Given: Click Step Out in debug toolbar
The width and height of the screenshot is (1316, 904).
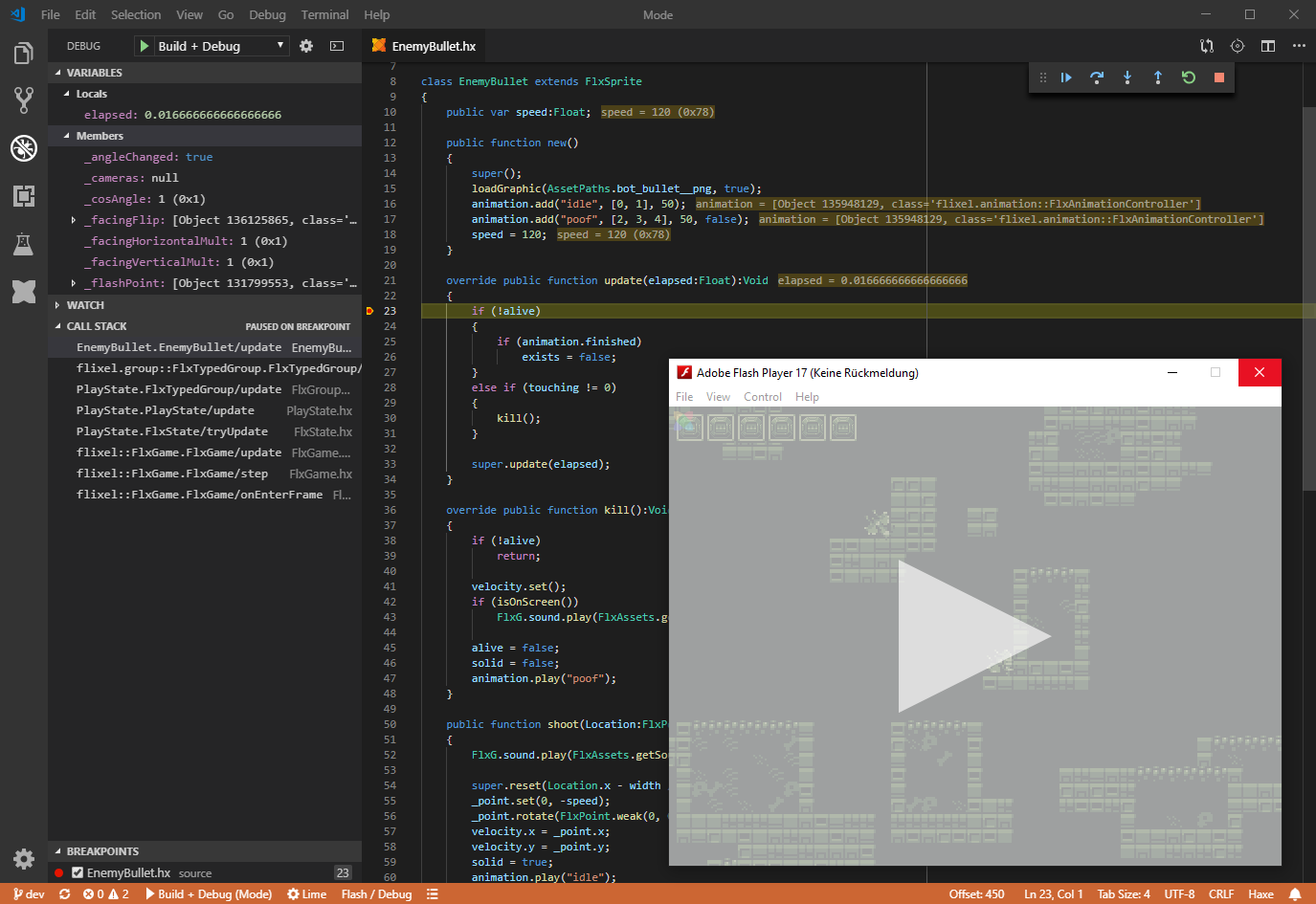Looking at the screenshot, I should (1158, 77).
